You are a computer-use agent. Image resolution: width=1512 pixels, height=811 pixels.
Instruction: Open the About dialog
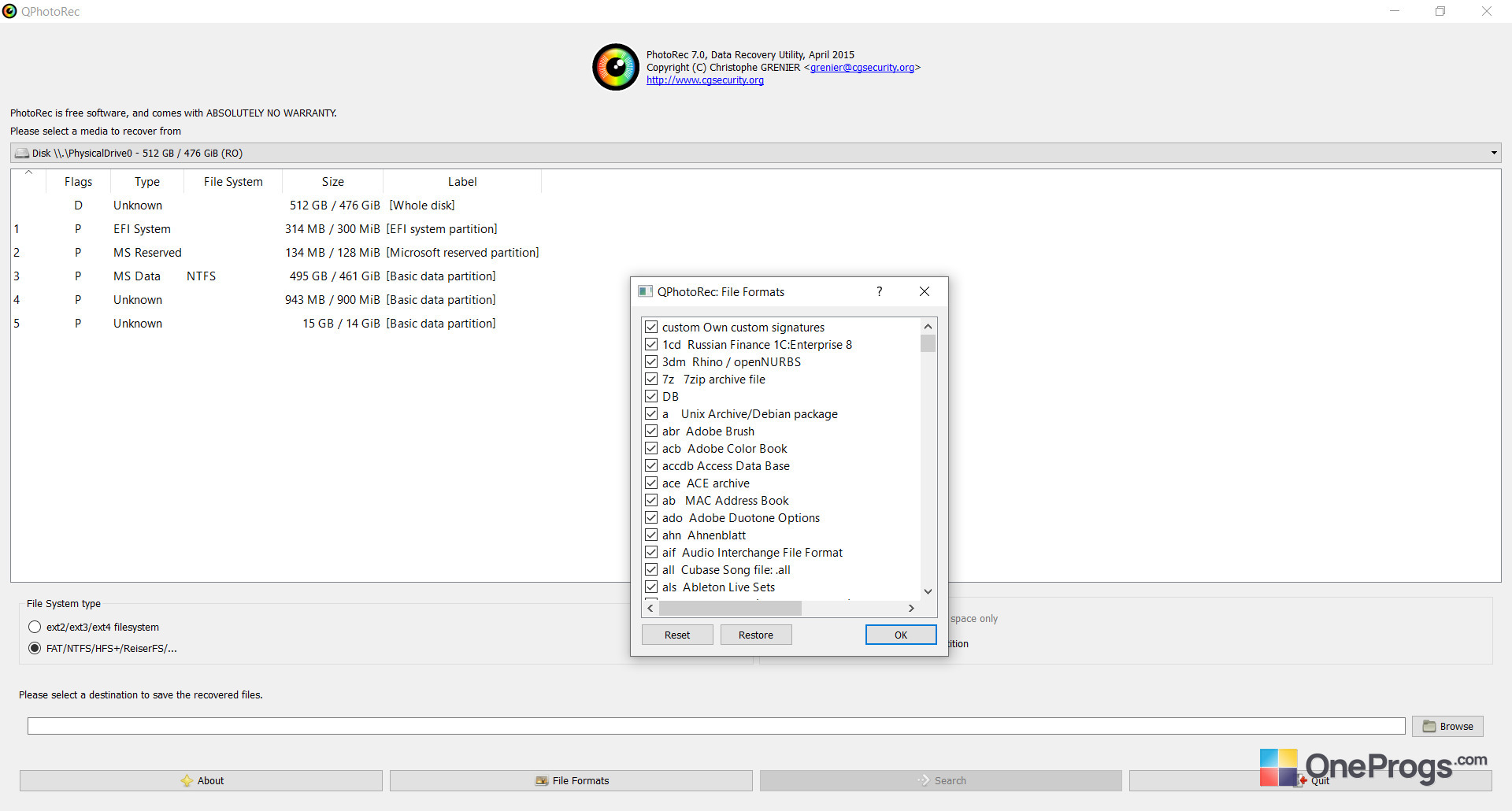201,780
